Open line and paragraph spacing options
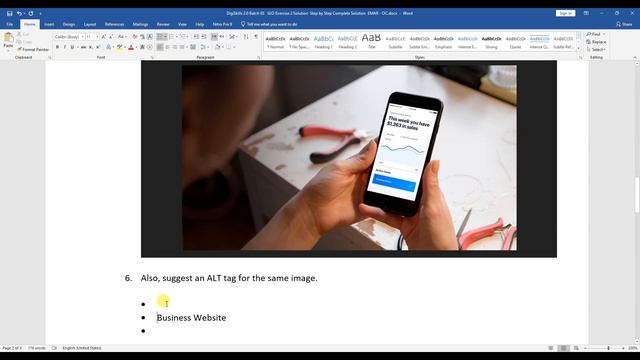 [204, 47]
